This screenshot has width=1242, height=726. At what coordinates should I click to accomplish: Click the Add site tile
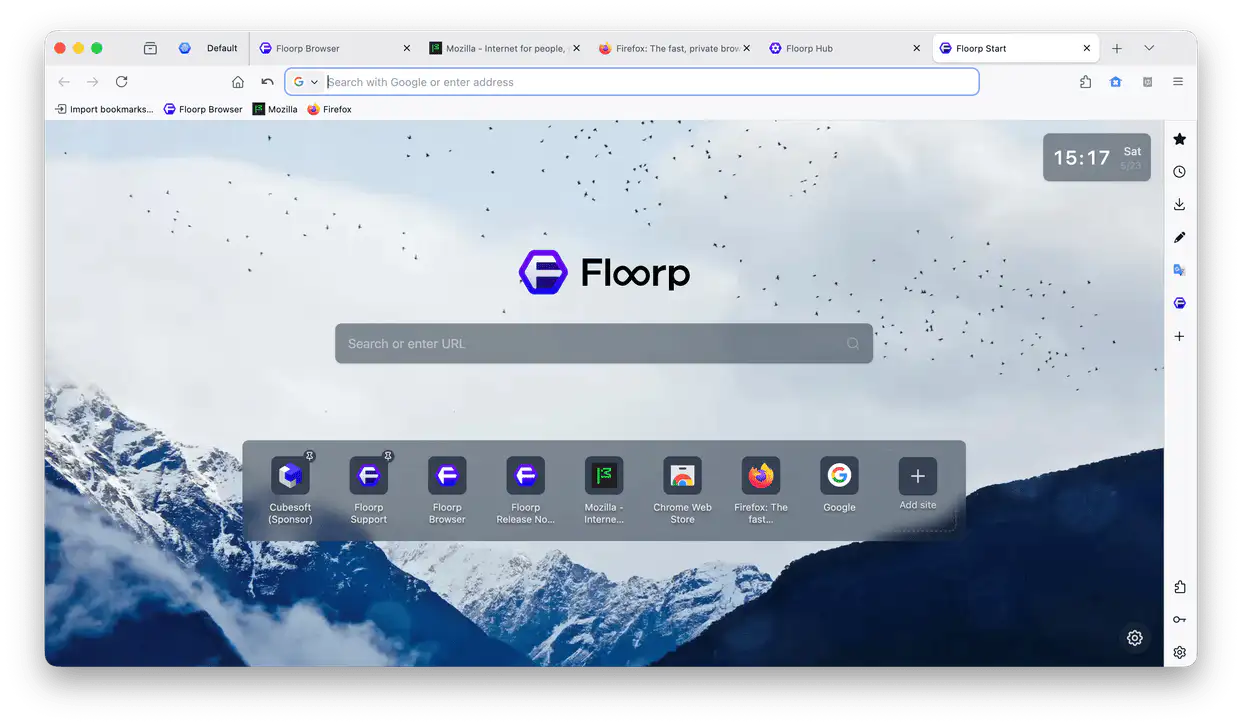coord(918,485)
